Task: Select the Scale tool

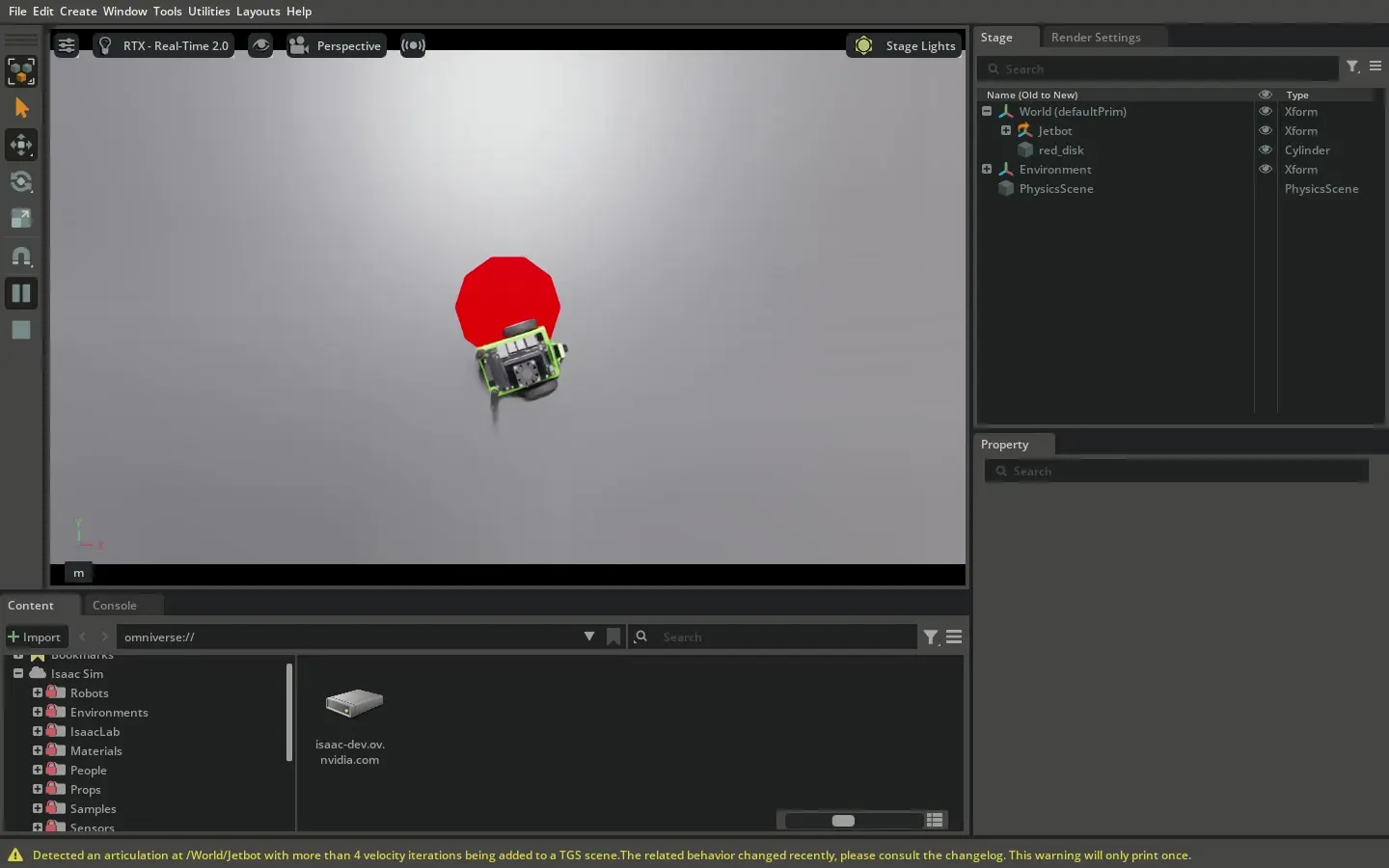Action: coord(21,219)
